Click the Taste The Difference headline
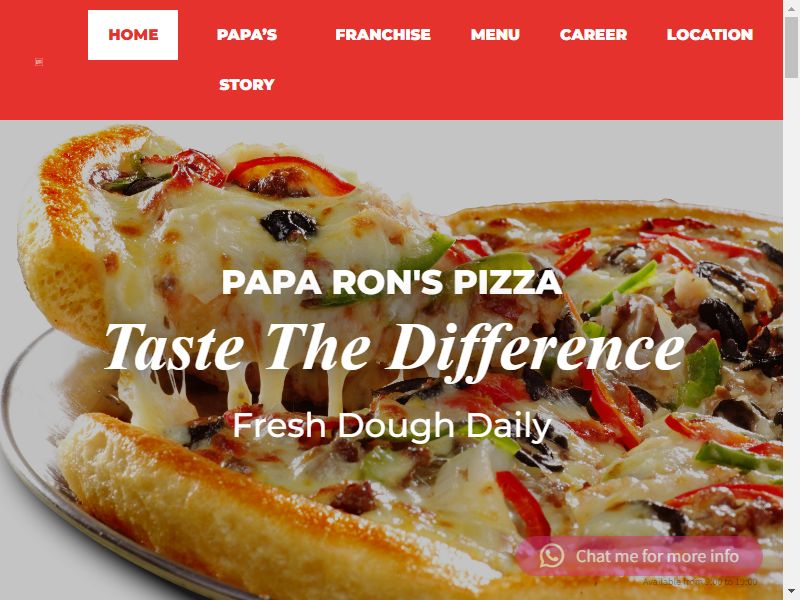Viewport: 800px width, 600px height. (394, 348)
